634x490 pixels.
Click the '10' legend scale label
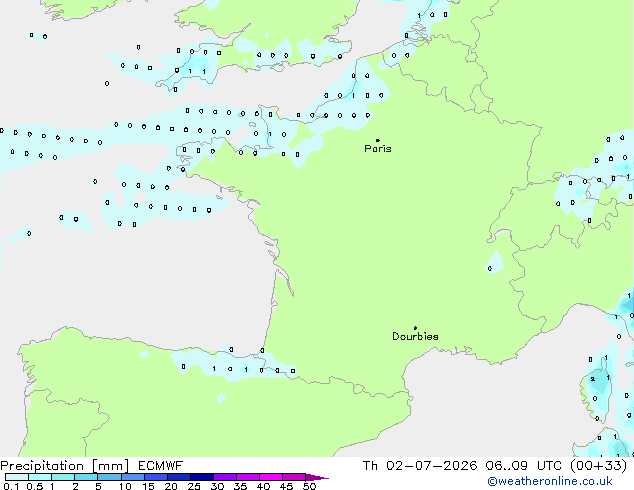(x=125, y=486)
